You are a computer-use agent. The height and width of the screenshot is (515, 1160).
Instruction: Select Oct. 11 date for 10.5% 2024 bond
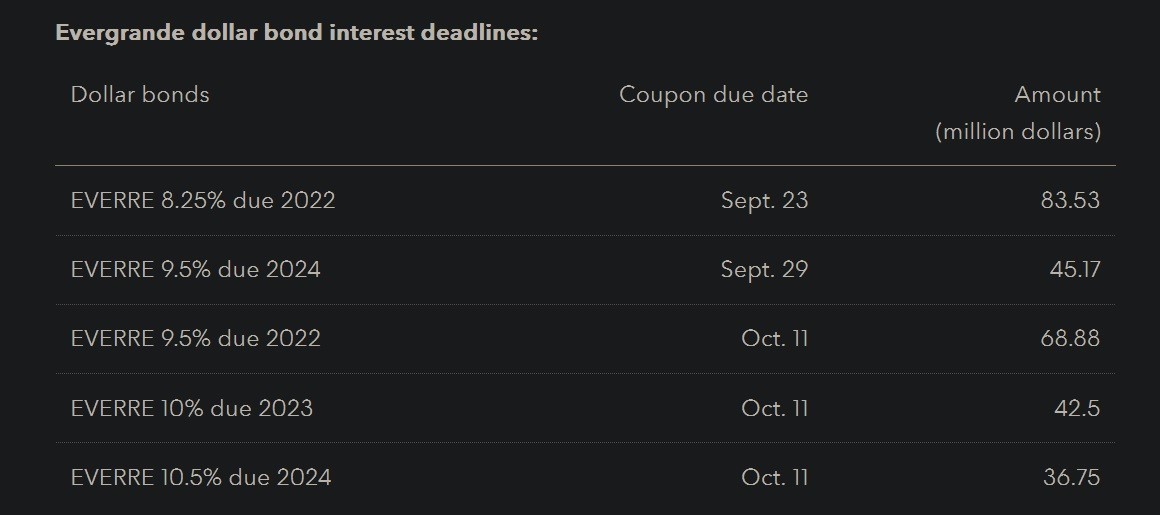(x=774, y=477)
